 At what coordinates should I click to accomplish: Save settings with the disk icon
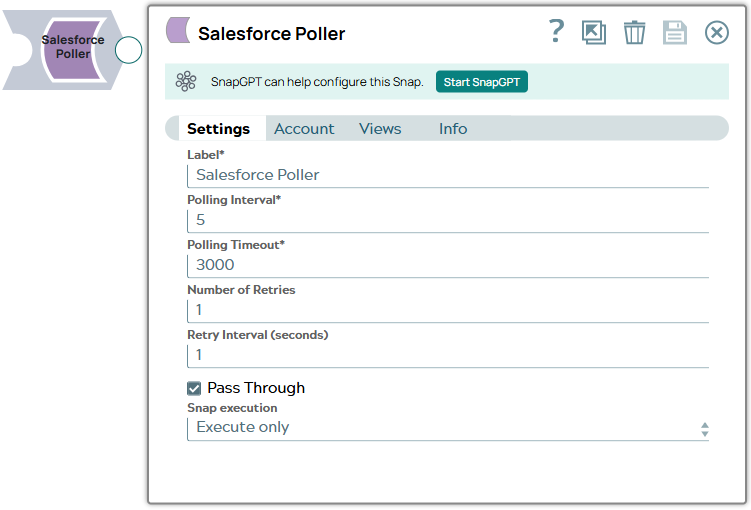coord(675,33)
